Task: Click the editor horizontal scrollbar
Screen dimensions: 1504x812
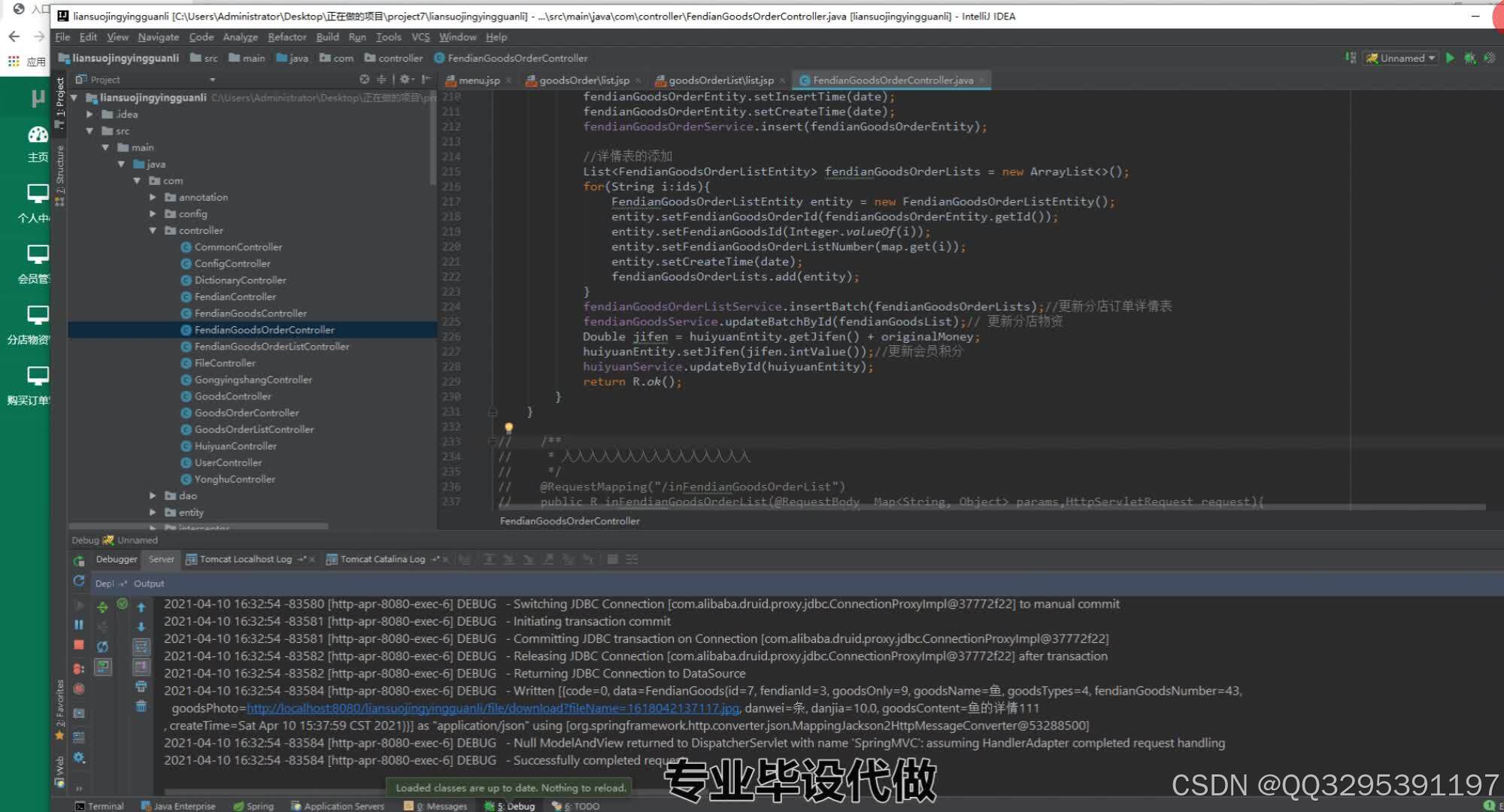Action: 993,507
